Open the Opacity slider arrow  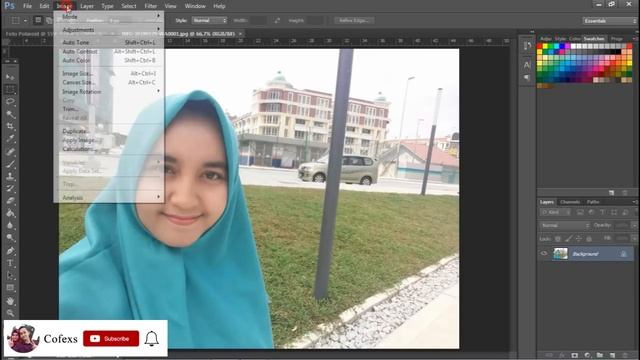click(x=634, y=225)
